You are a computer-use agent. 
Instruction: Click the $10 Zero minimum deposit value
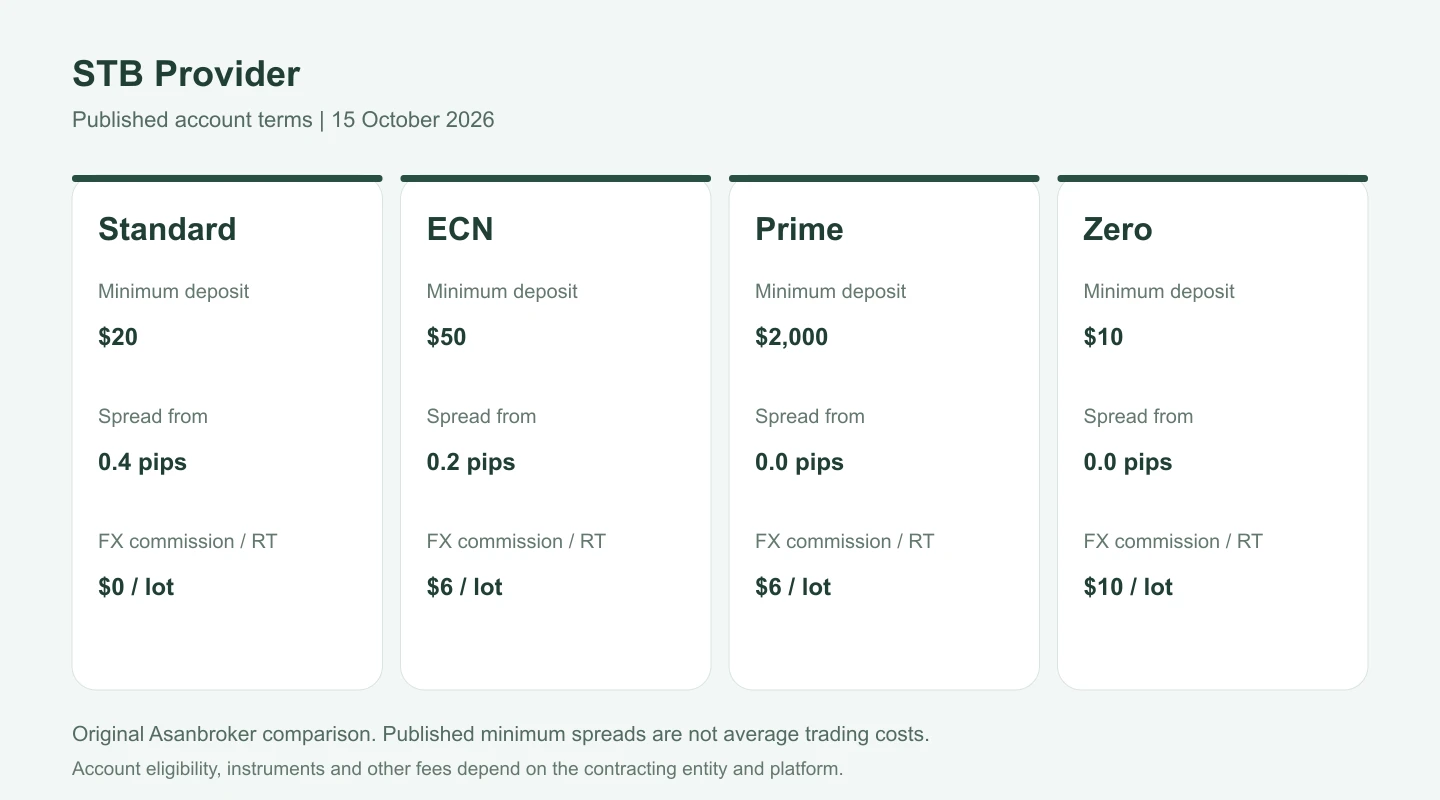pyautogui.click(x=1103, y=337)
